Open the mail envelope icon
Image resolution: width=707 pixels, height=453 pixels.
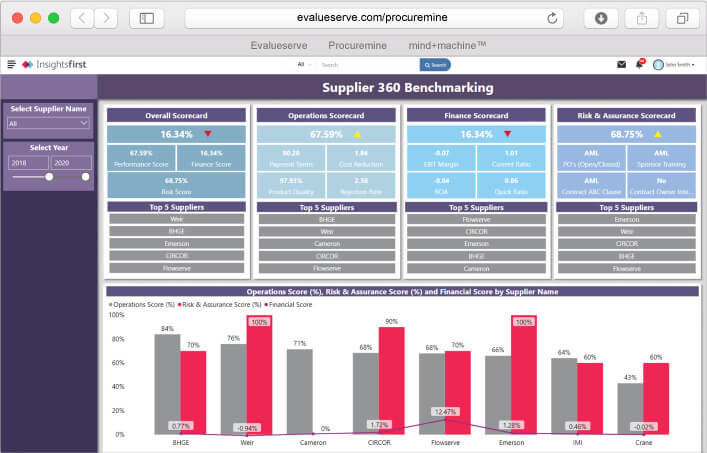click(621, 64)
